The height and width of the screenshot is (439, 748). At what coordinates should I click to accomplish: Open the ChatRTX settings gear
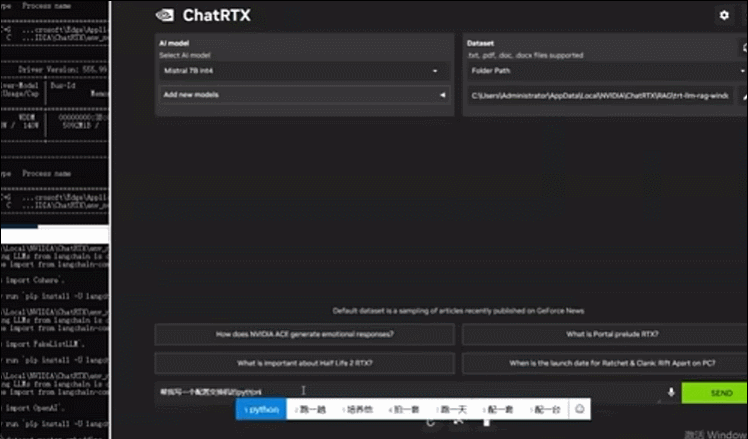tap(723, 15)
